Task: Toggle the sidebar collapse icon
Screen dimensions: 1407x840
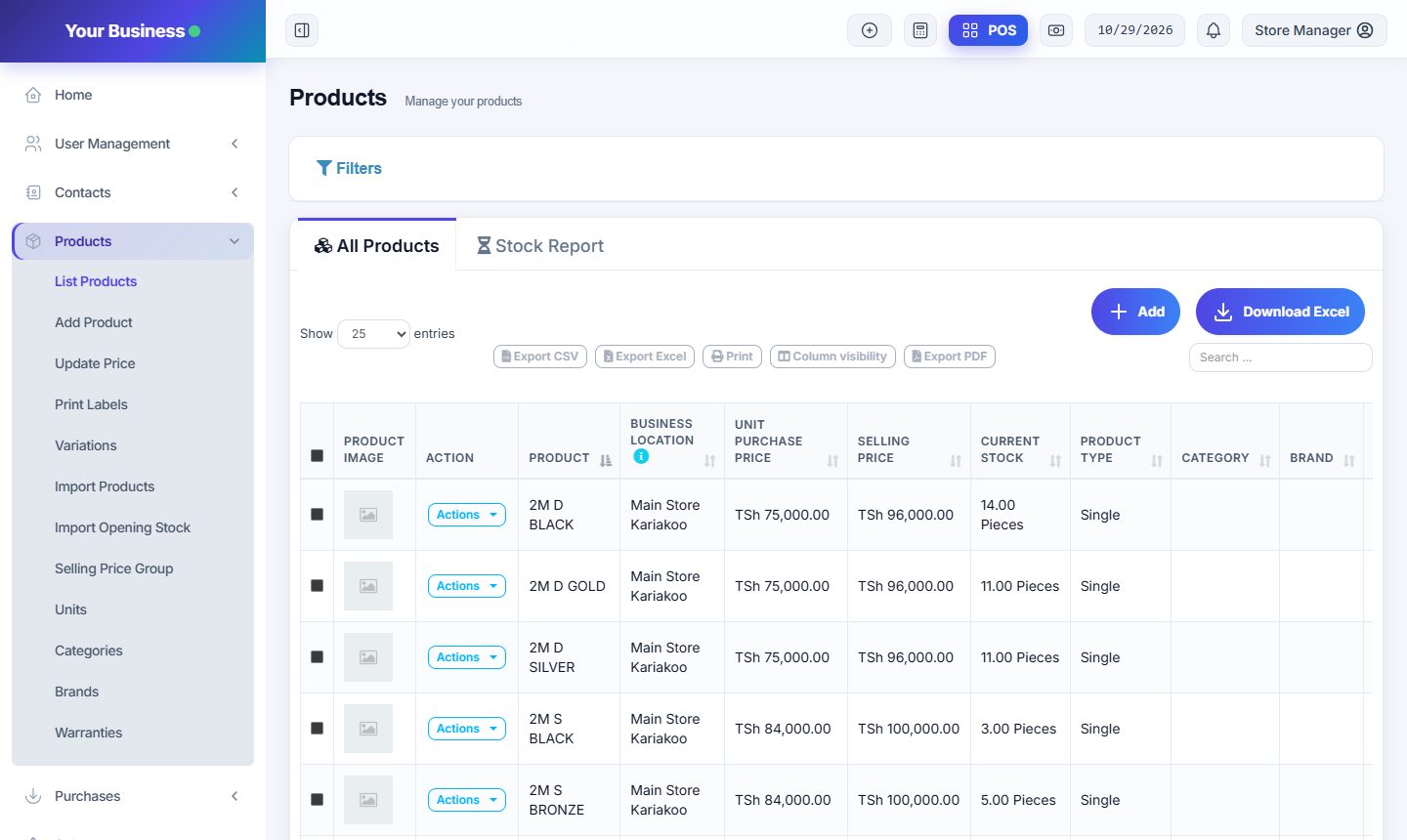Action: click(302, 30)
